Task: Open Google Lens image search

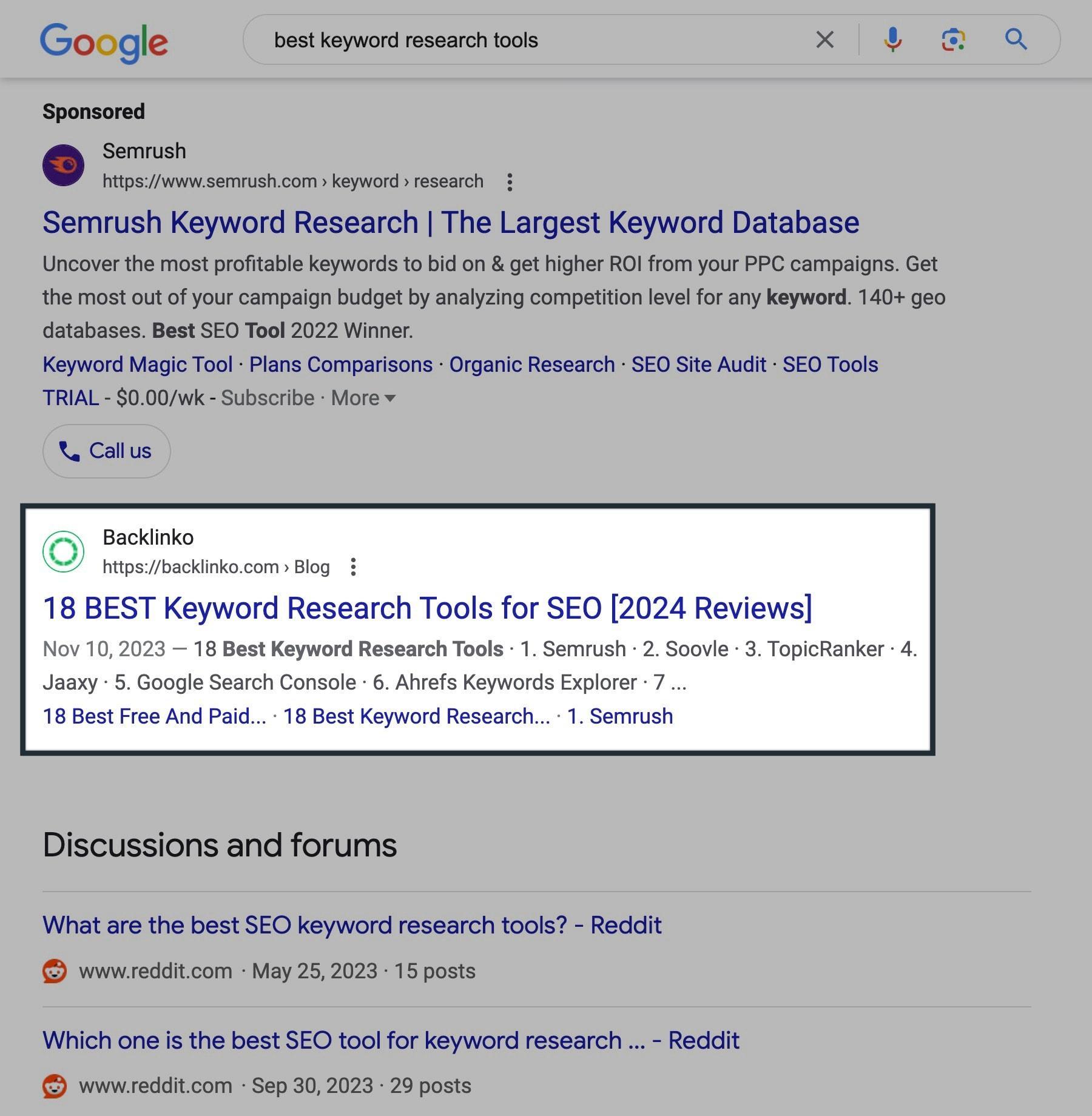Action: click(x=954, y=40)
